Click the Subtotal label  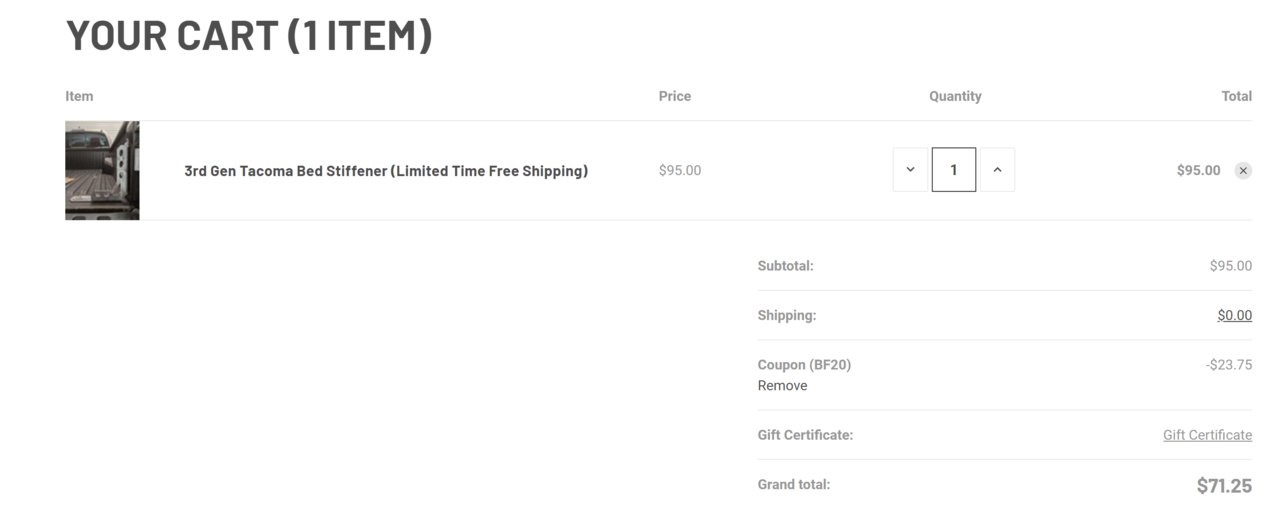coord(786,266)
